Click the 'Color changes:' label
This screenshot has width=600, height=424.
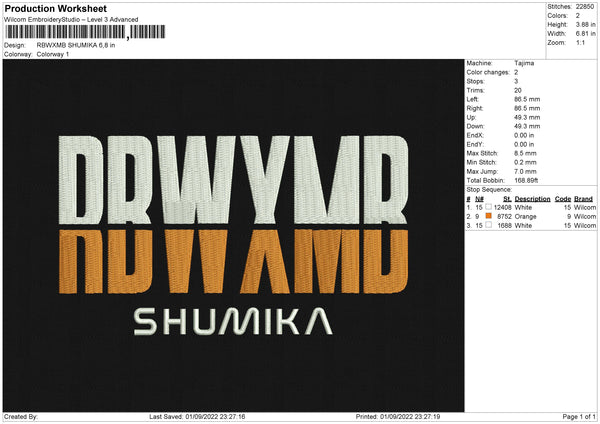(488, 72)
